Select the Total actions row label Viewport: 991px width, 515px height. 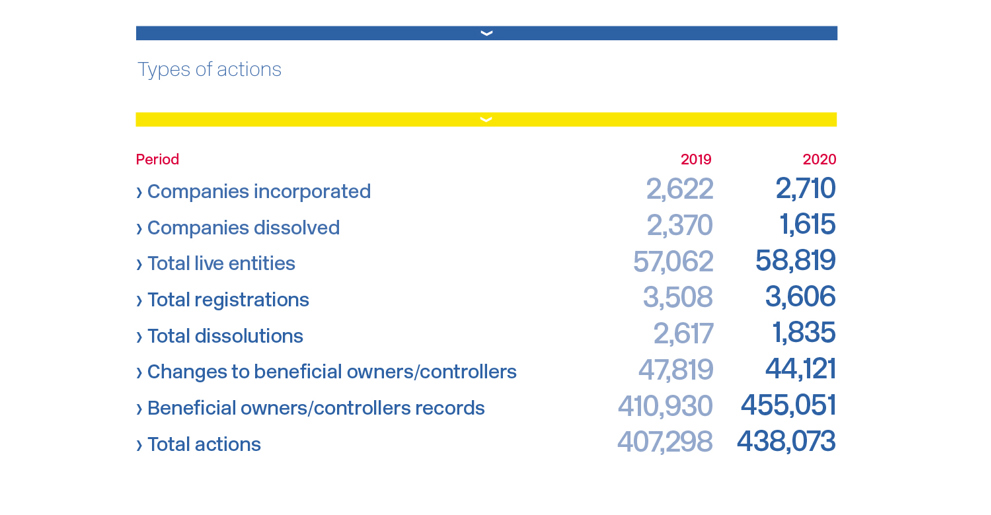pos(204,444)
